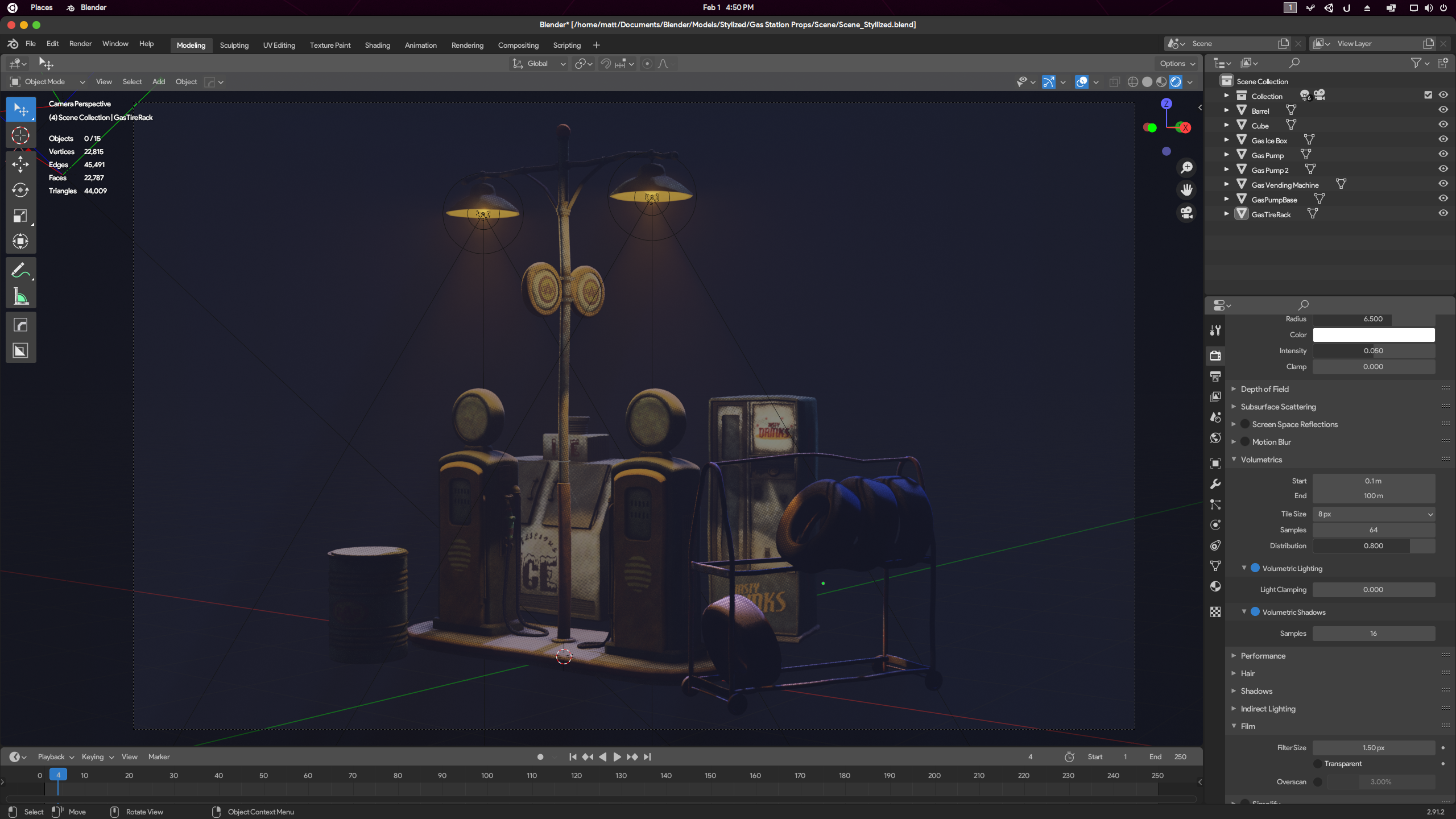Activate the 3D Cursor tool

pyautogui.click(x=20, y=135)
